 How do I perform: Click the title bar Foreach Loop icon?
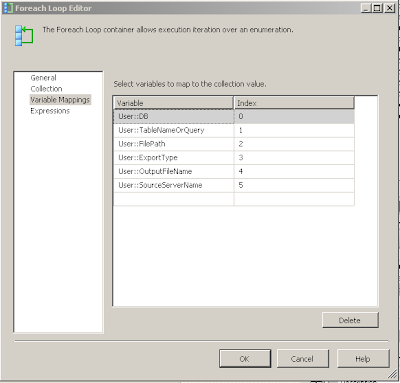click(7, 8)
